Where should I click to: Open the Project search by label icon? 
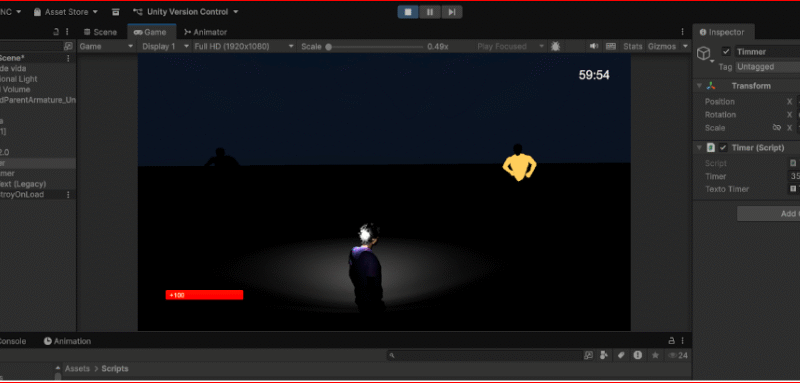621,355
